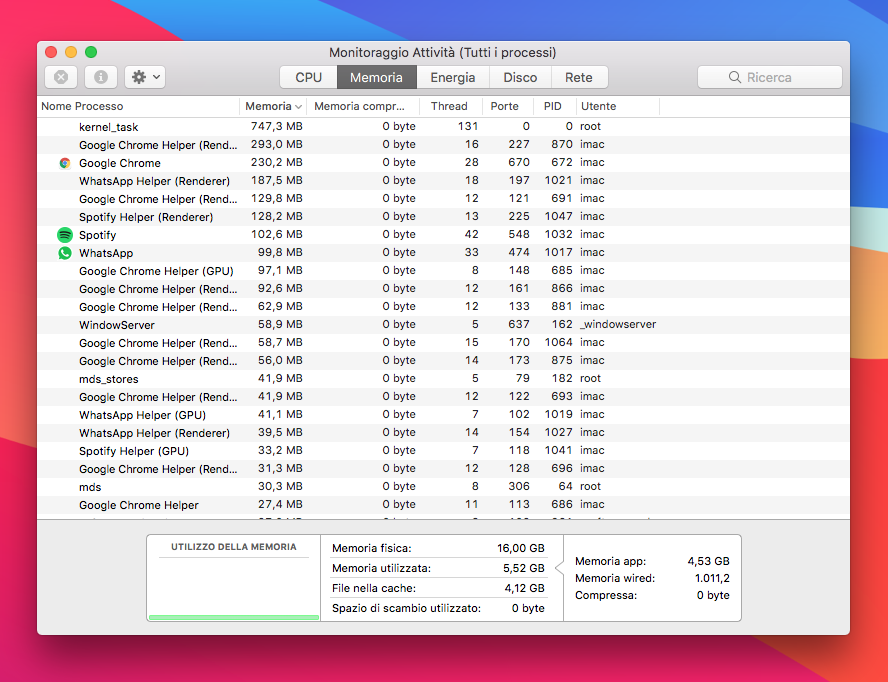Select WhatsApp Helper (Renderer) with 39,5 MB

click(x=443, y=433)
